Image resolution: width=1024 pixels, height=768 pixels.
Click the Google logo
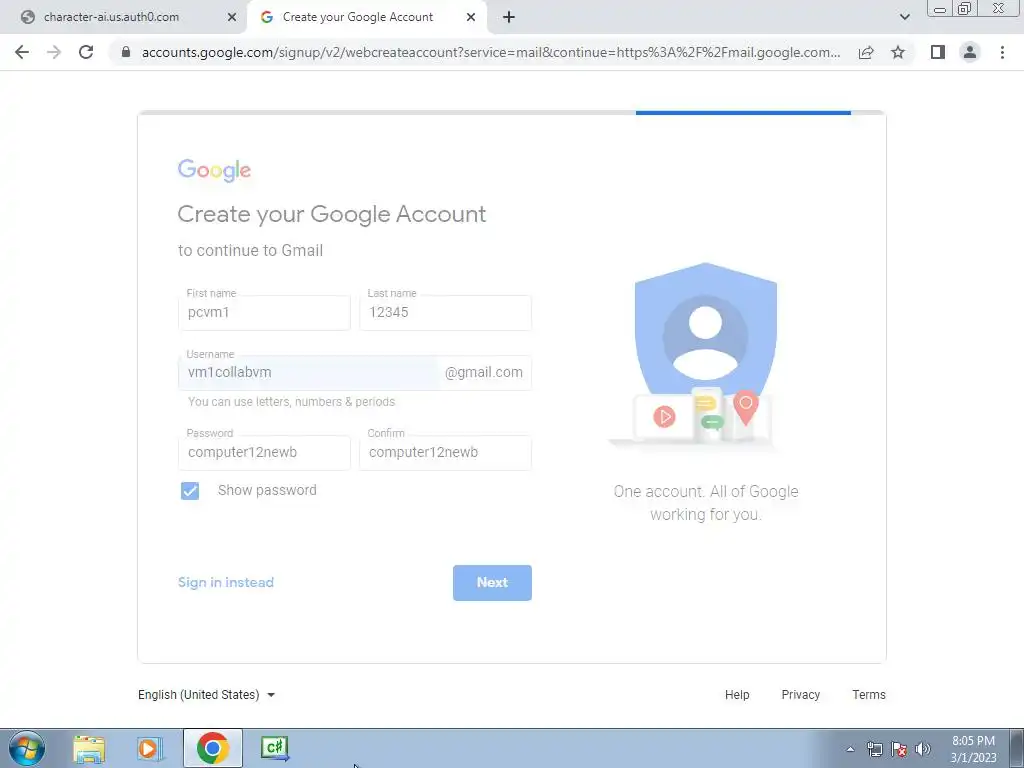tap(214, 170)
